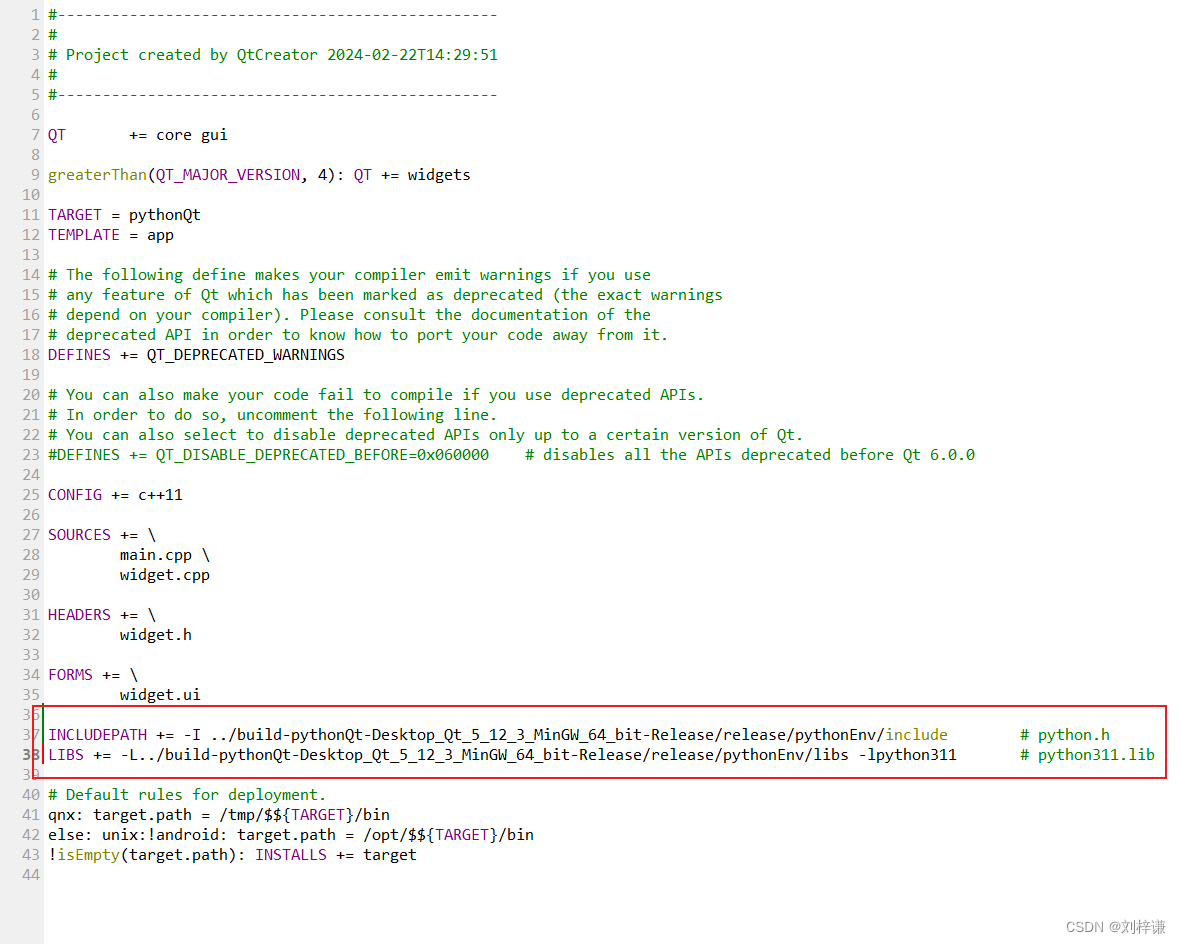Select the CONFIG += c++11 statement

point(112,494)
